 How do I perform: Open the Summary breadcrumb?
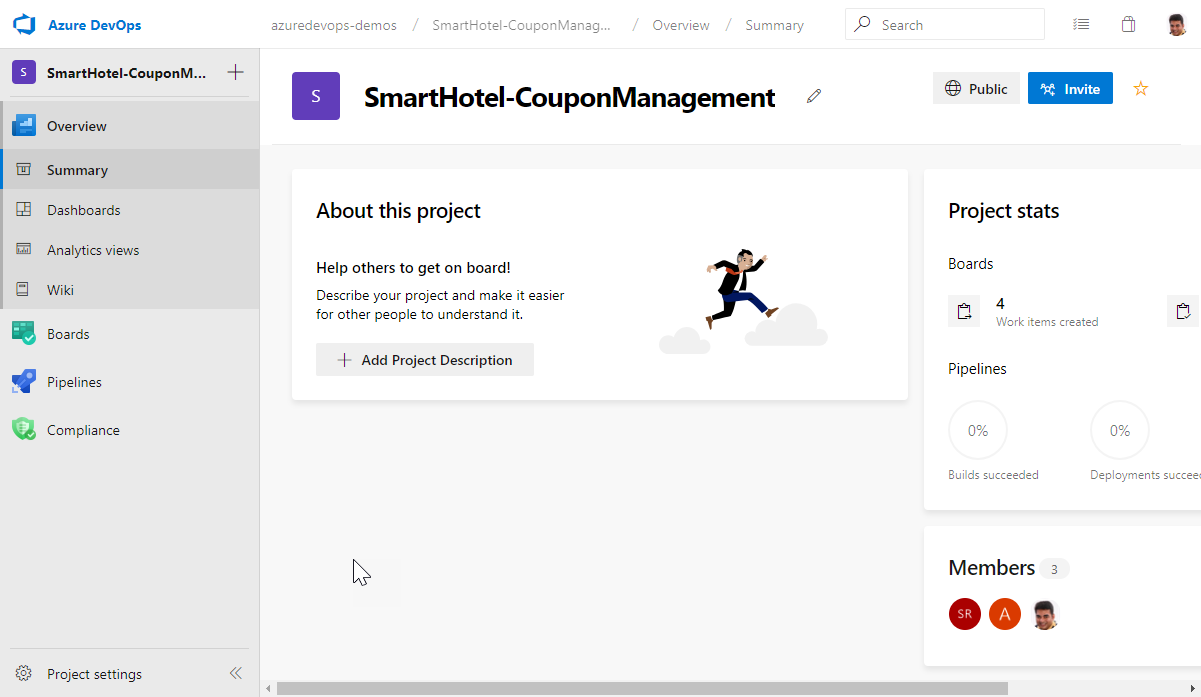774,25
